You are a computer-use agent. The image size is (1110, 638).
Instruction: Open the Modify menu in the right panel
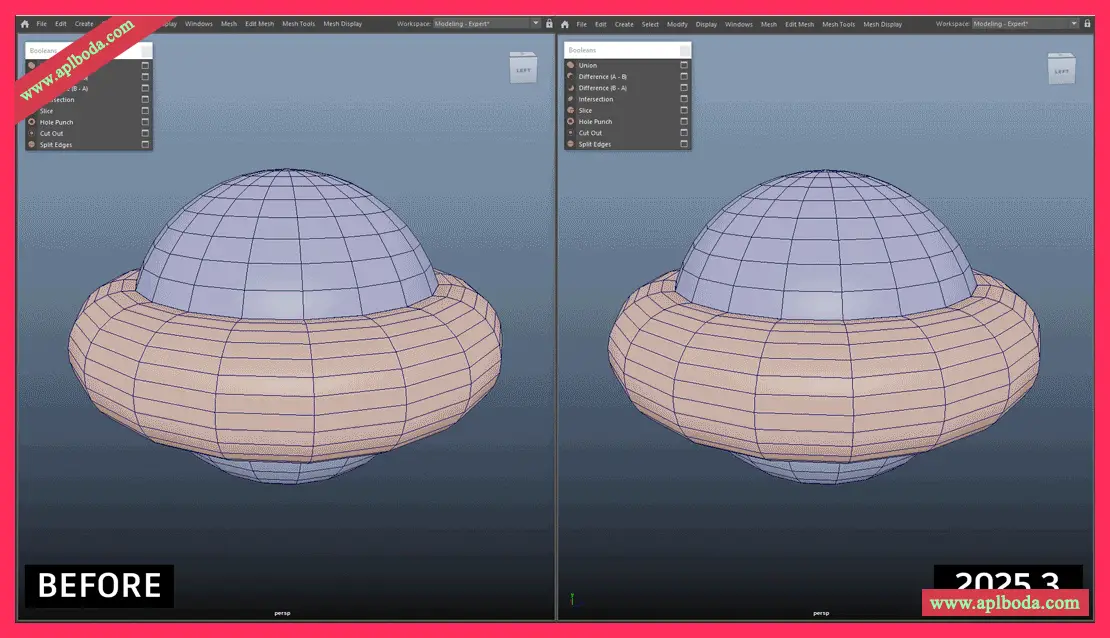(x=677, y=24)
